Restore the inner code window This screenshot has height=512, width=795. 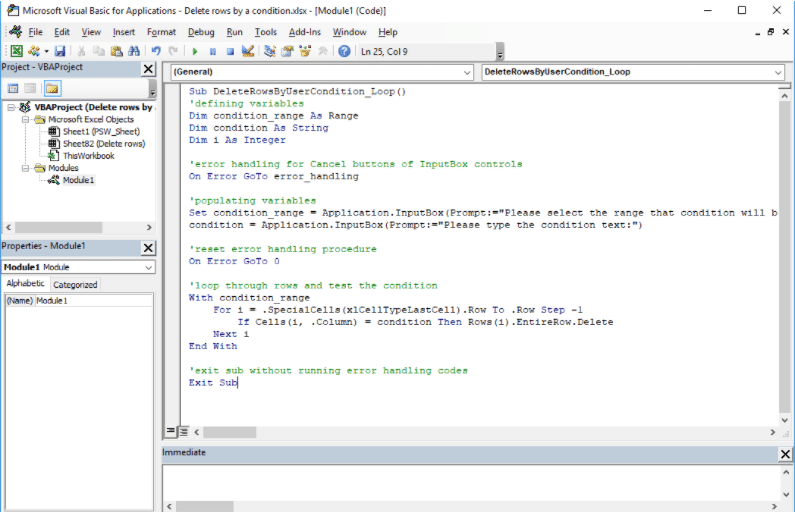[771, 32]
